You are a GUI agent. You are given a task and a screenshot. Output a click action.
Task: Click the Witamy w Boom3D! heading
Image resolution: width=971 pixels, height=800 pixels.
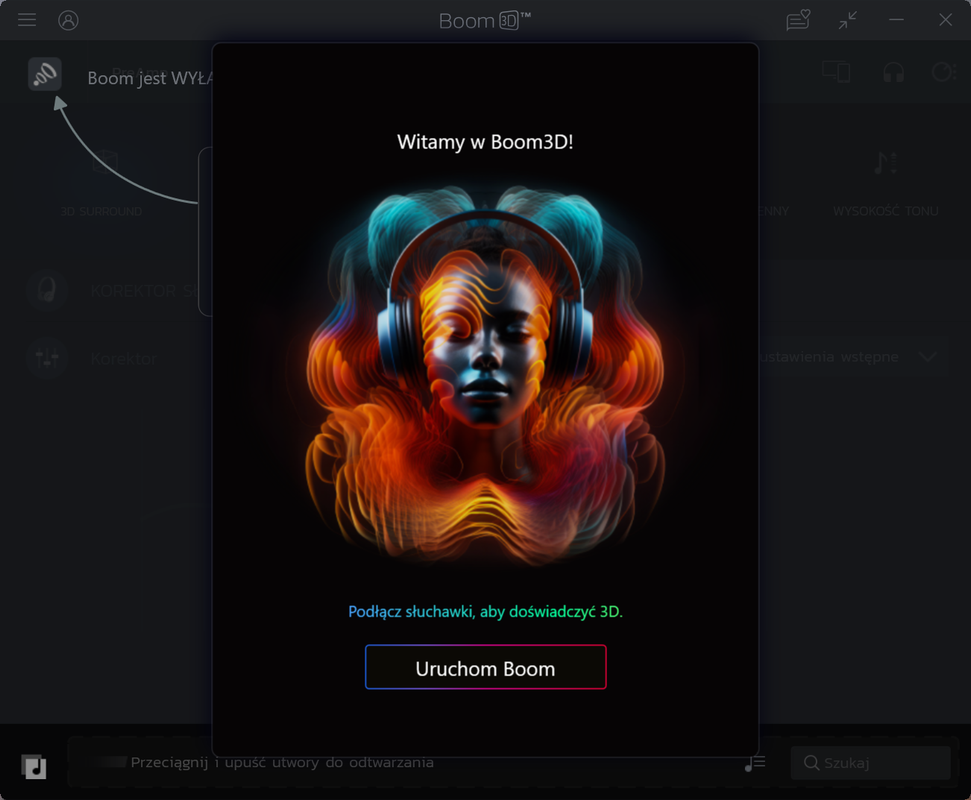[486, 142]
